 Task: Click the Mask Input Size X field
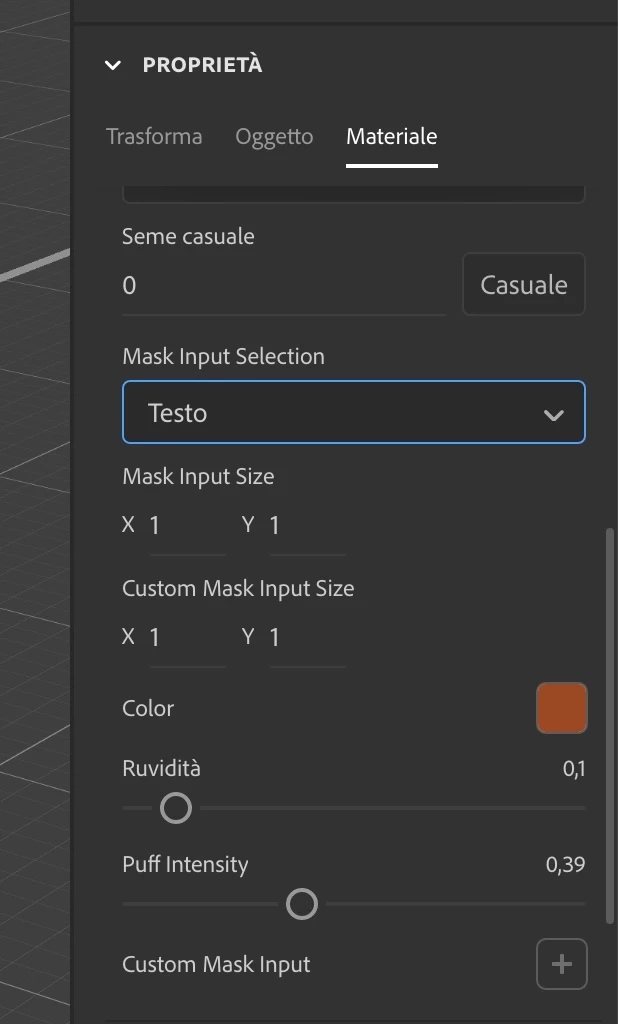point(187,525)
